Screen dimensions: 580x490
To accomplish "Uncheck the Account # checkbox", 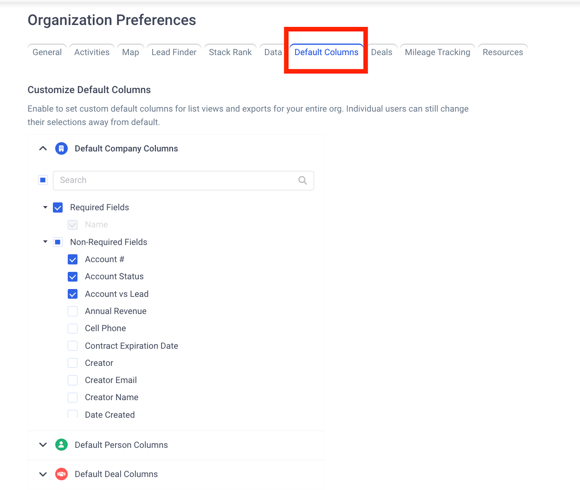I will (x=72, y=259).
